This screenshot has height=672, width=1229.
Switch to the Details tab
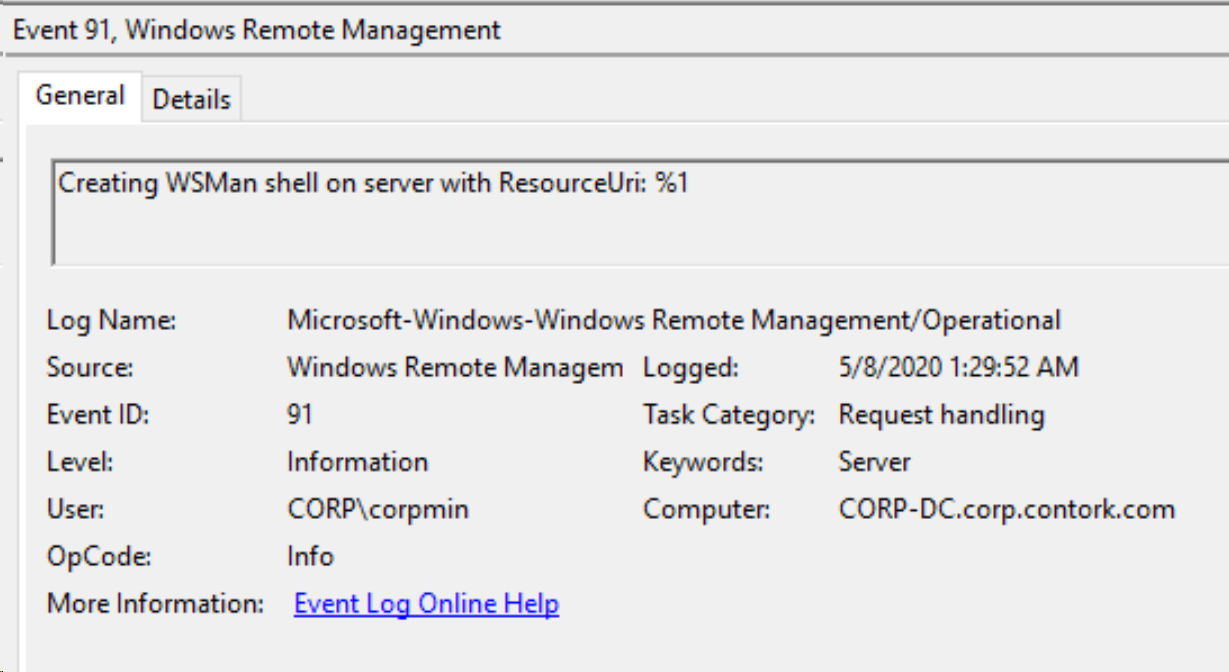click(191, 97)
